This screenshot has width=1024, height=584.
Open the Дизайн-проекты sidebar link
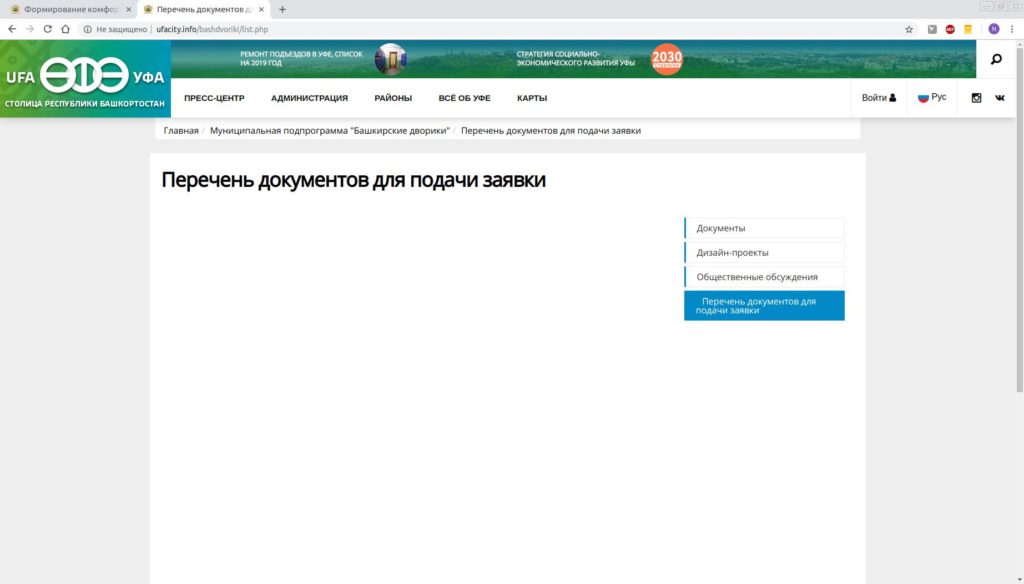[733, 252]
